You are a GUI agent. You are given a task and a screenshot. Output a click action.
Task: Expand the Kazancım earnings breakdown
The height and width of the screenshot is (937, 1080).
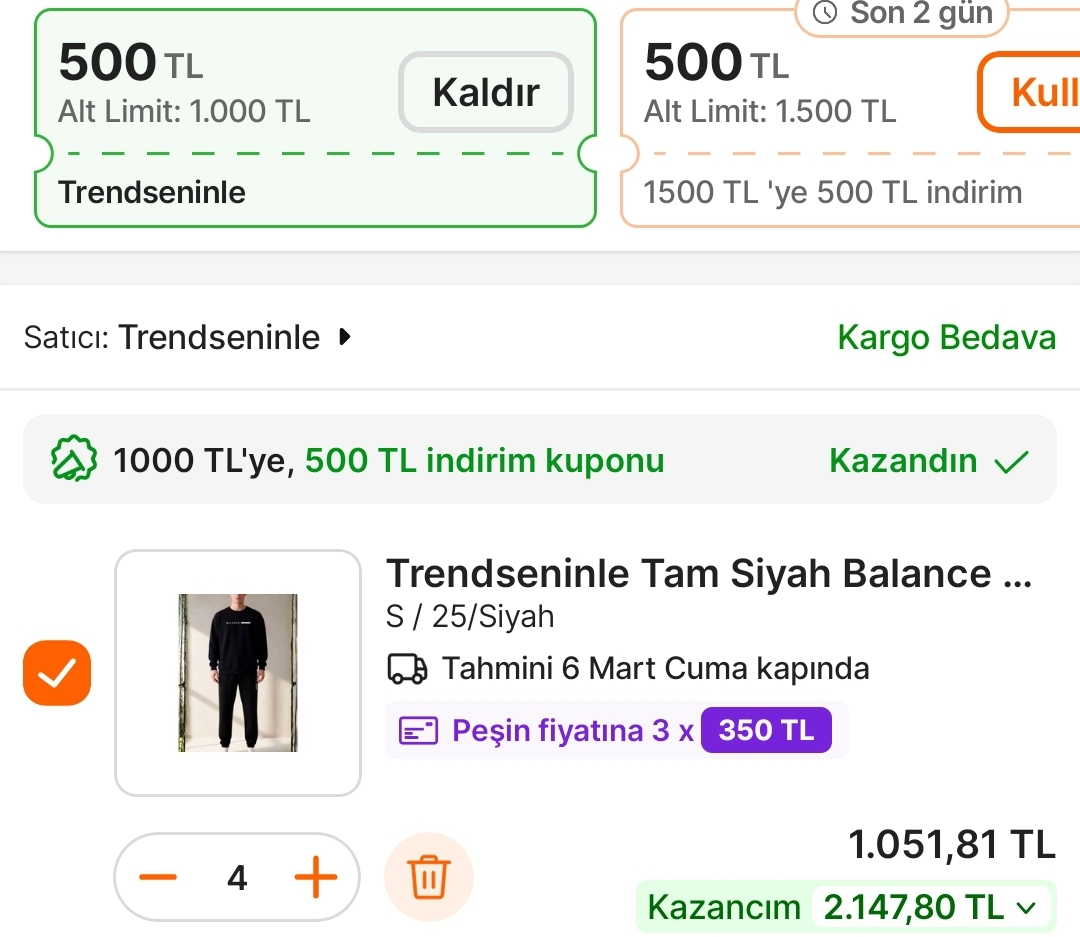click(1024, 907)
